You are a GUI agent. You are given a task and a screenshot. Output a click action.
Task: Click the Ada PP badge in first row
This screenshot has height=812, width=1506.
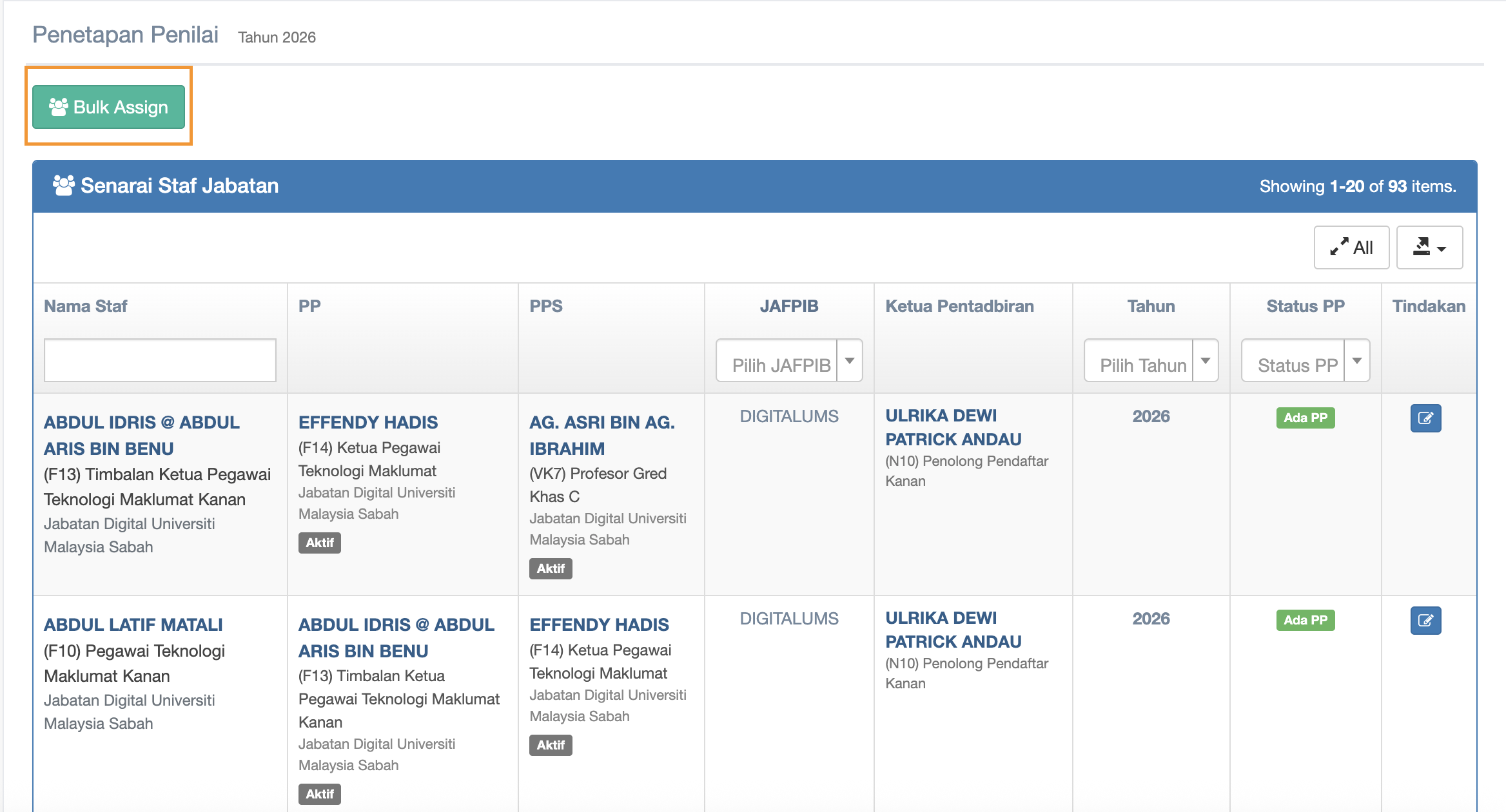pos(1305,418)
